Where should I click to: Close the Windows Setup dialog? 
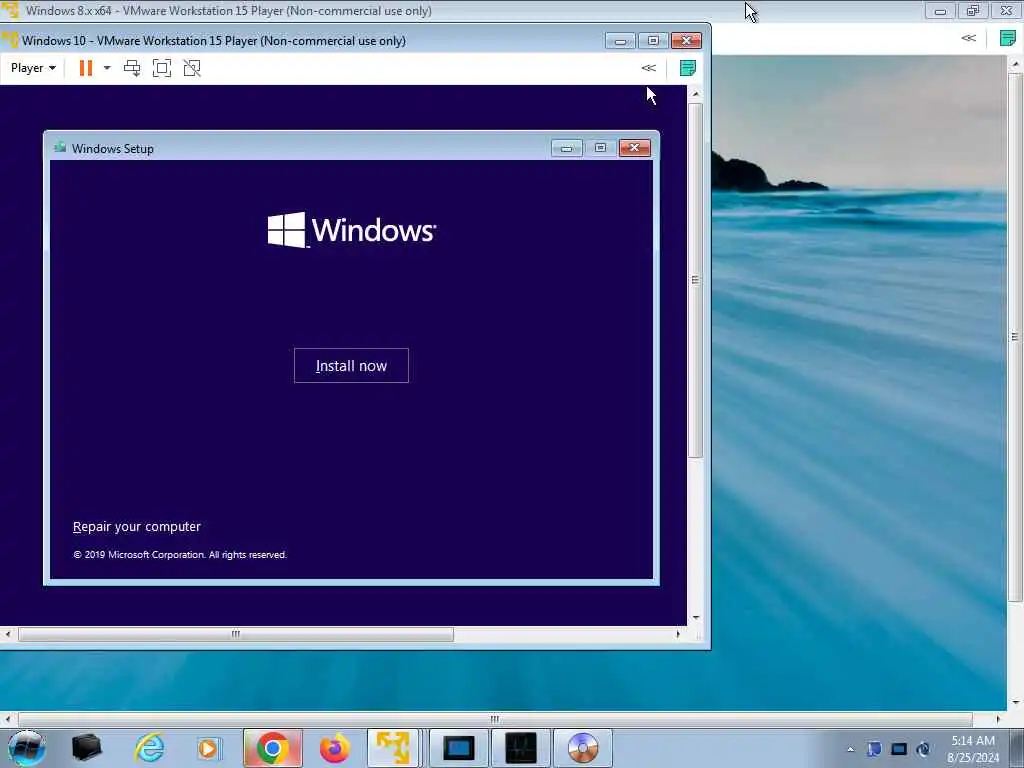tap(634, 148)
